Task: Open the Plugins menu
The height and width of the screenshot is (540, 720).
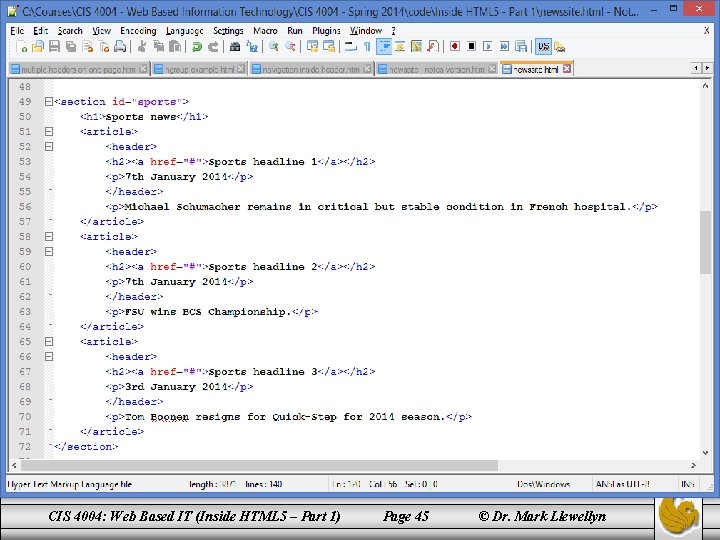Action: (x=326, y=31)
